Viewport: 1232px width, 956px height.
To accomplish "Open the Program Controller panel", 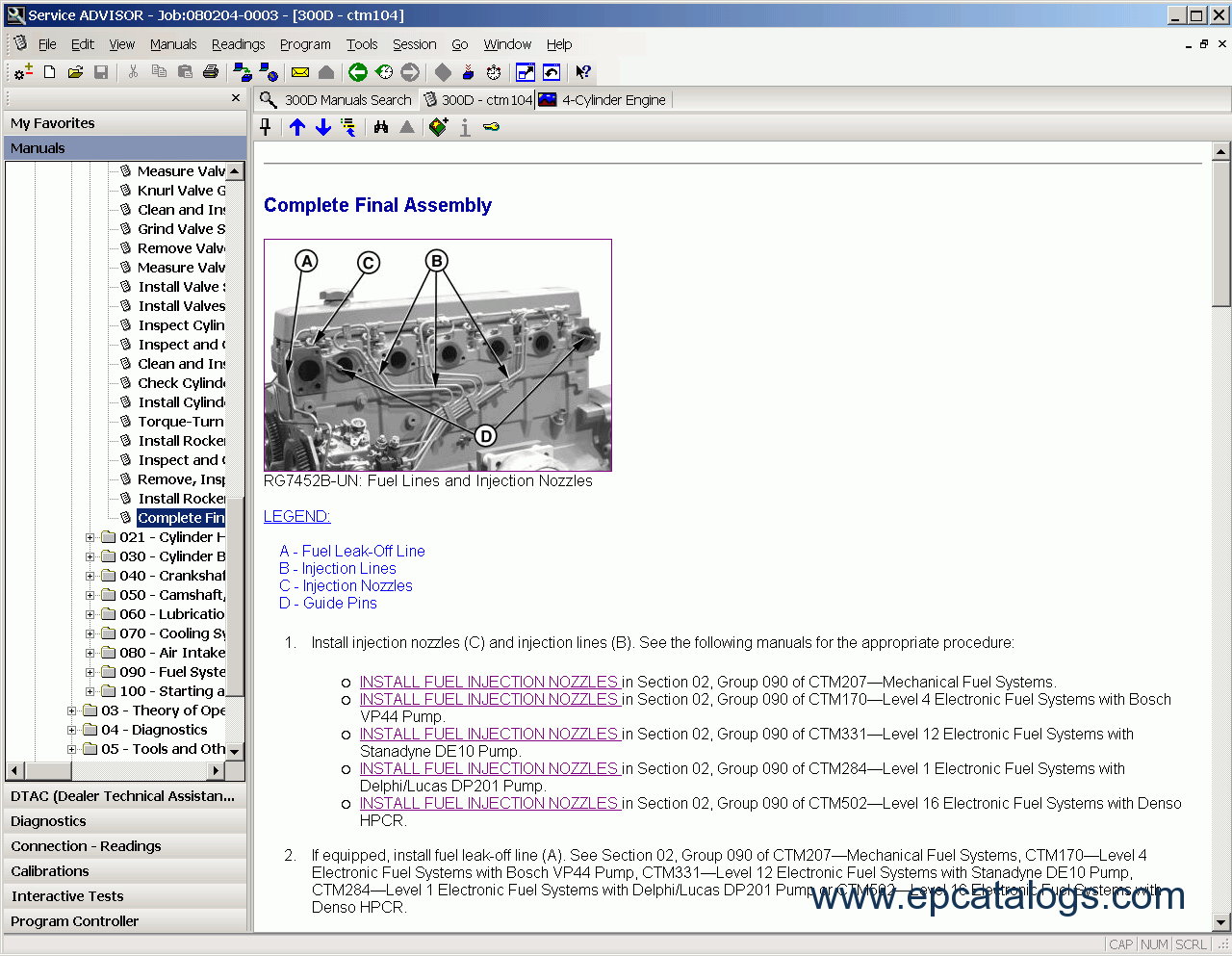I will (x=125, y=921).
